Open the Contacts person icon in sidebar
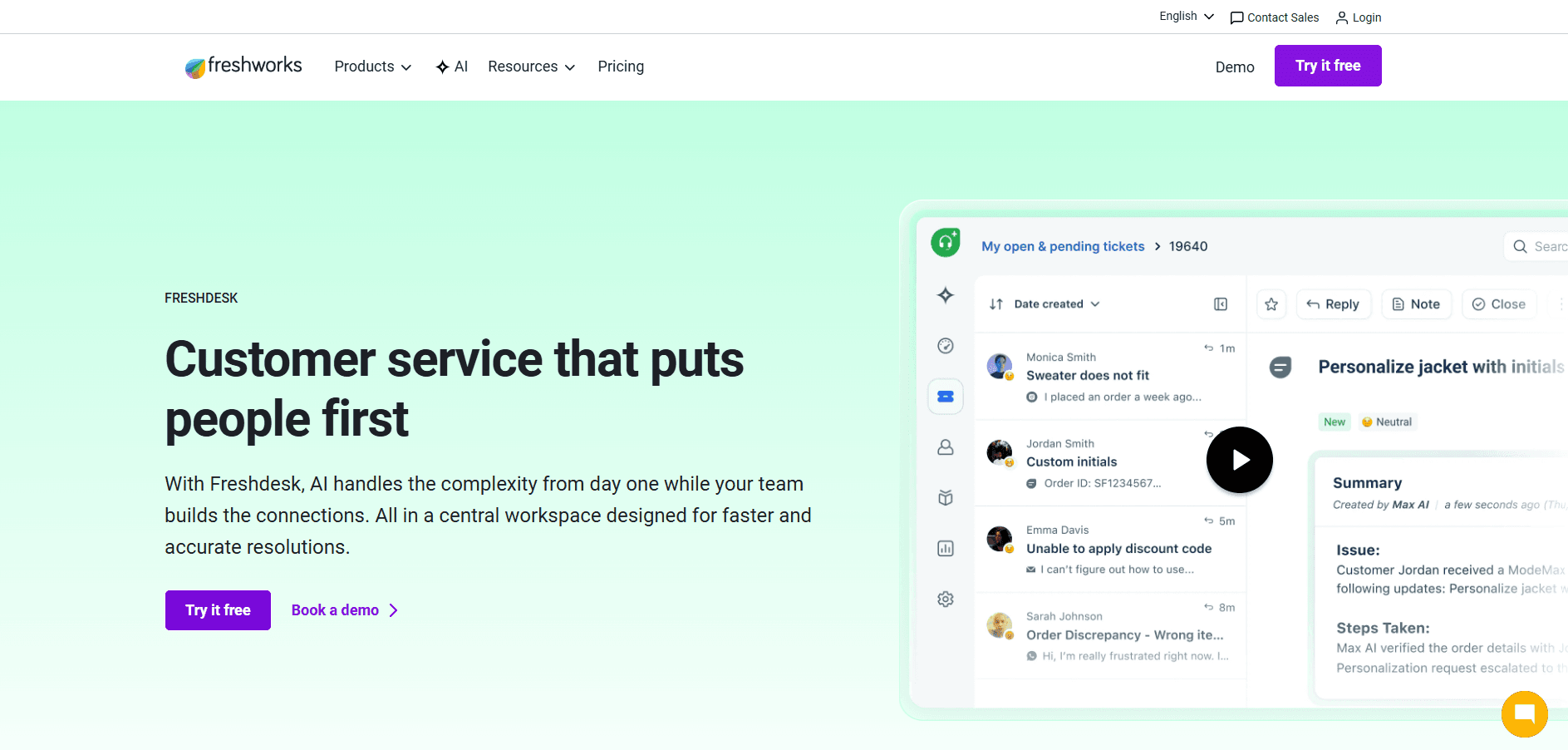Image resolution: width=1568 pixels, height=750 pixels. 946,447
